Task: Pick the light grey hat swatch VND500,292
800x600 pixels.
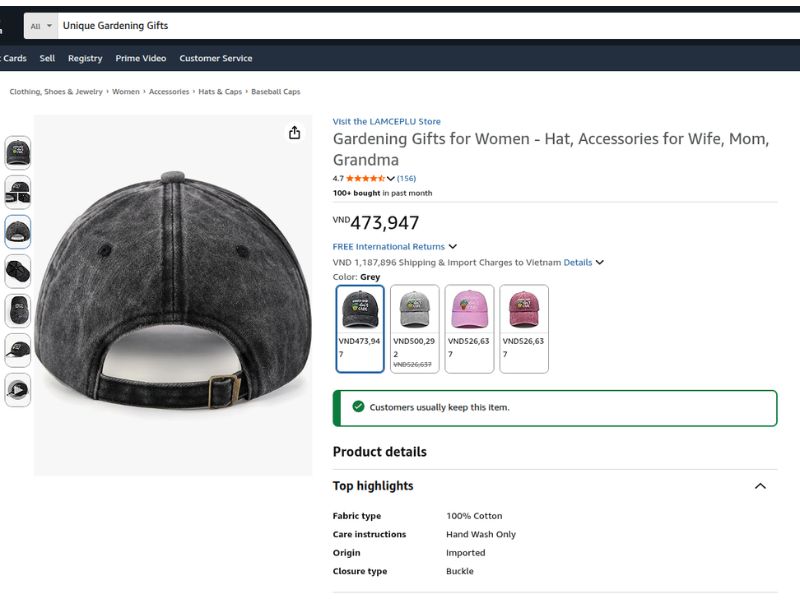Action: coord(414,329)
